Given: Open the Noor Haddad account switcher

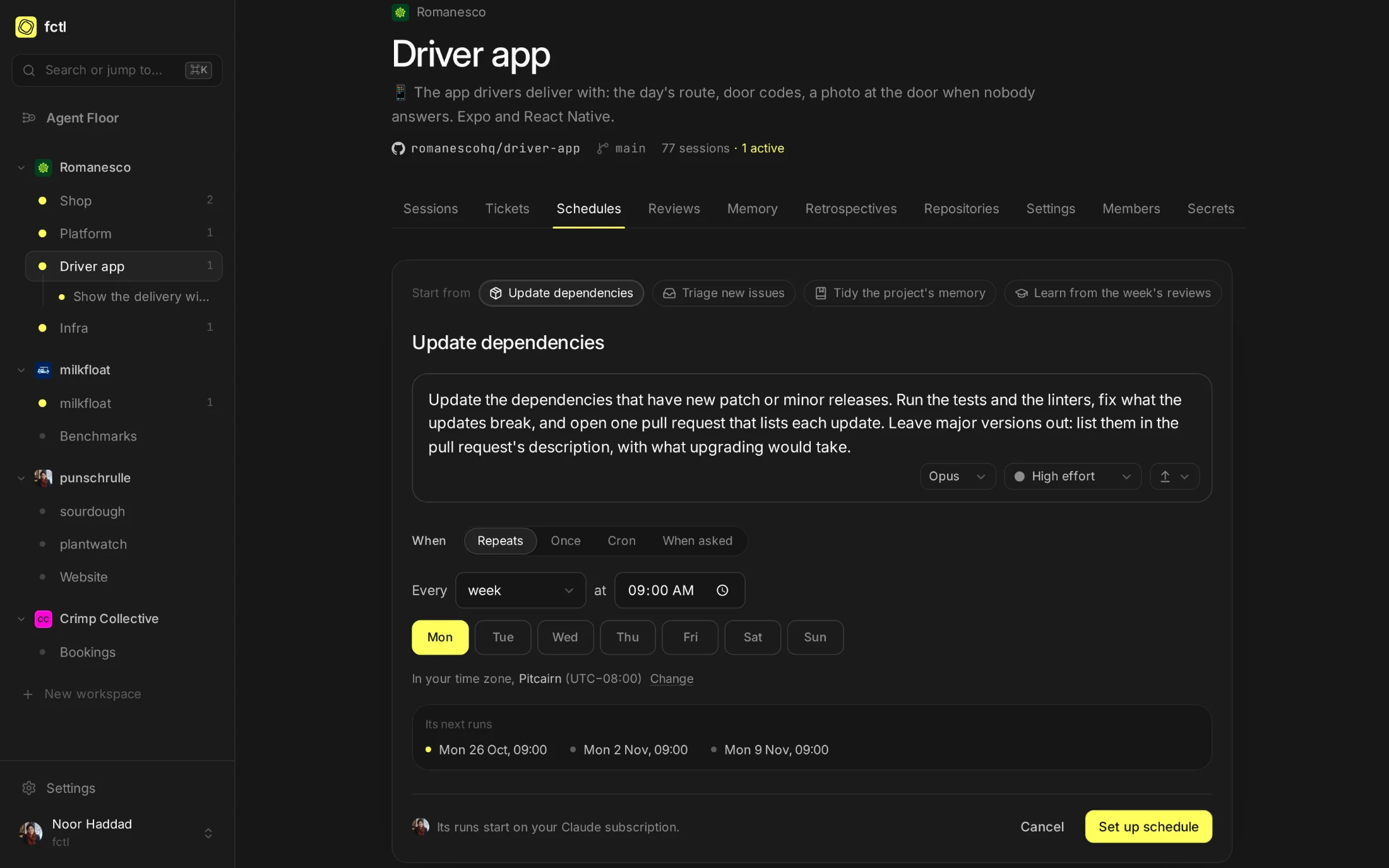Looking at the screenshot, I should click(117, 833).
